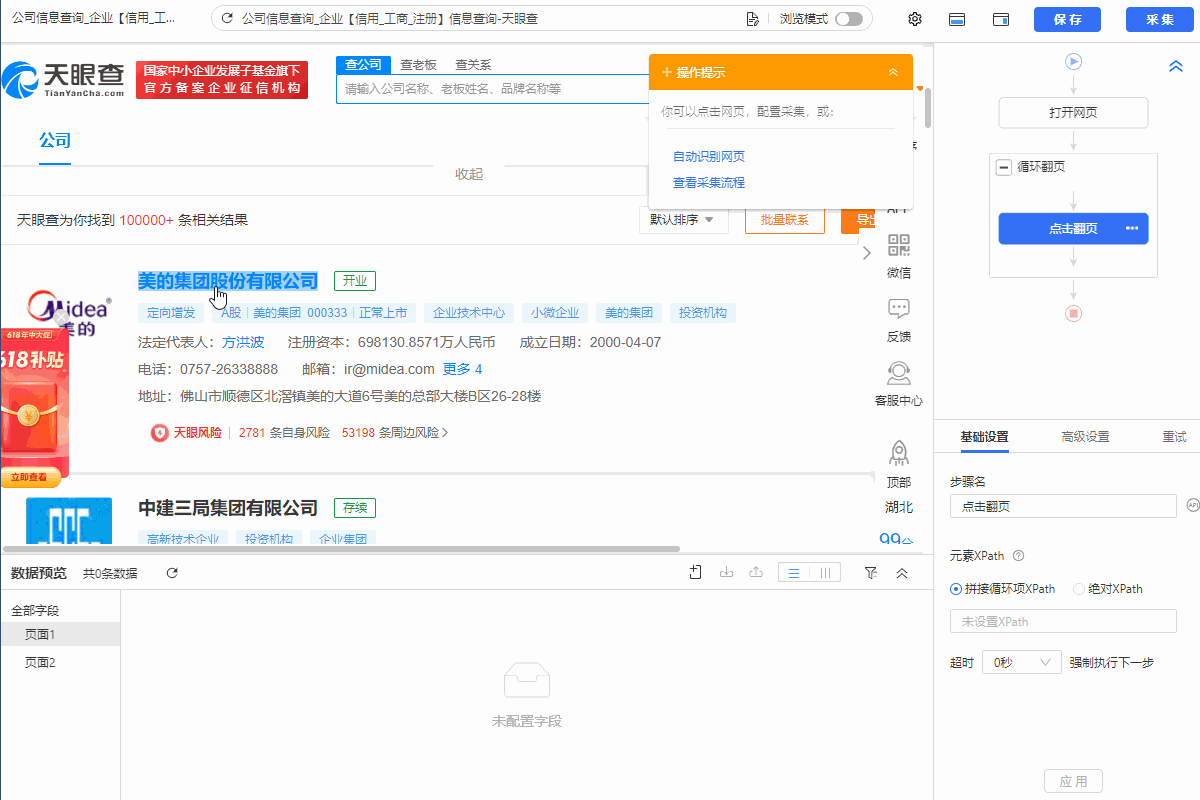The width and height of the screenshot is (1200, 800).
Task: Click the Tianyancha logo
Action: 64,79
